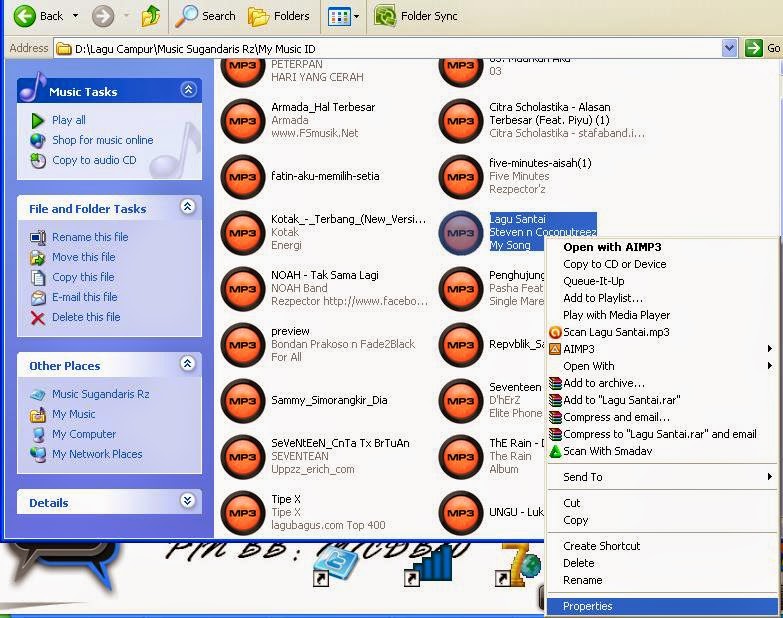
Task: Open the Search toolbar button
Action: (x=205, y=16)
